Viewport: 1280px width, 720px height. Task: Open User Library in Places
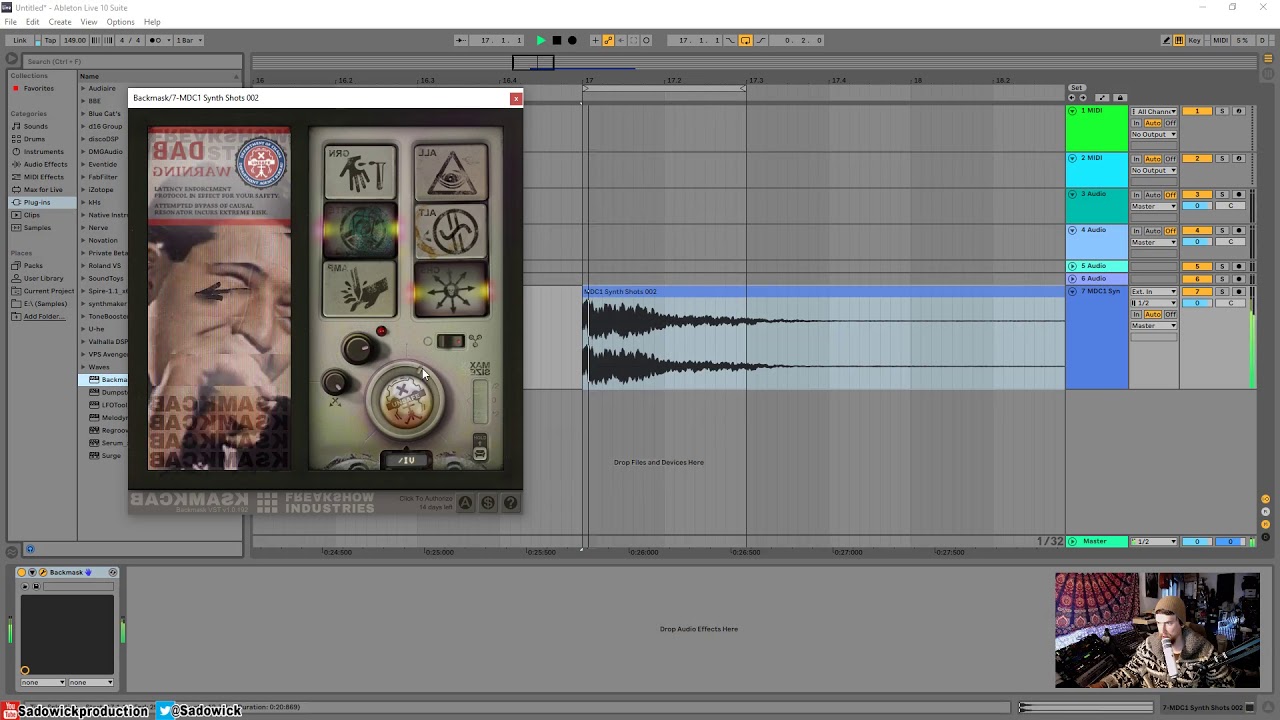pos(44,278)
